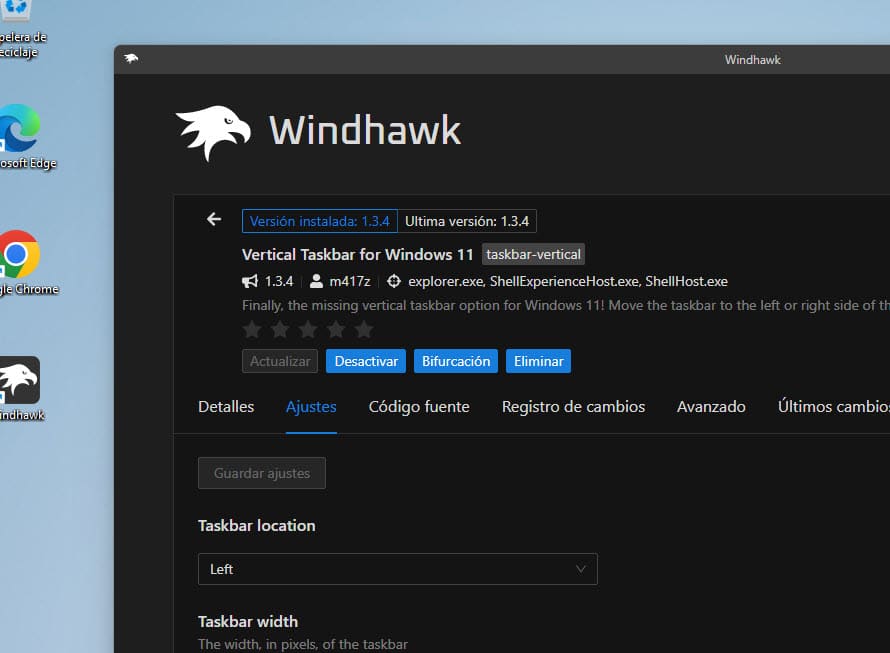Screen dimensions: 890x653
Task: Click the small Windhawk icon in title bar
Action: point(131,58)
